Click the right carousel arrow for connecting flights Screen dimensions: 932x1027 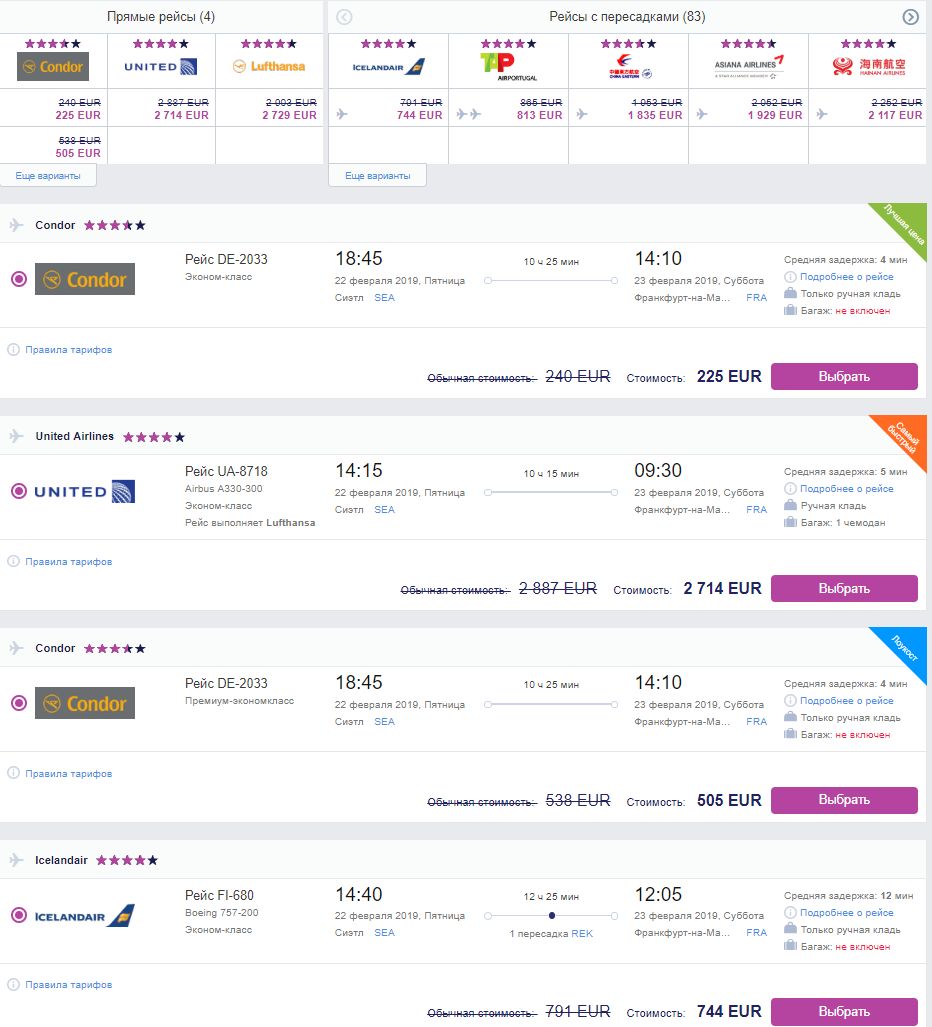pyautogui.click(x=910, y=17)
